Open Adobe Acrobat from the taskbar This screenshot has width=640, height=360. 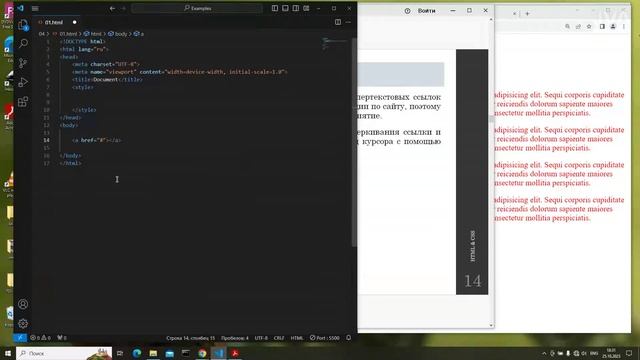(235, 353)
